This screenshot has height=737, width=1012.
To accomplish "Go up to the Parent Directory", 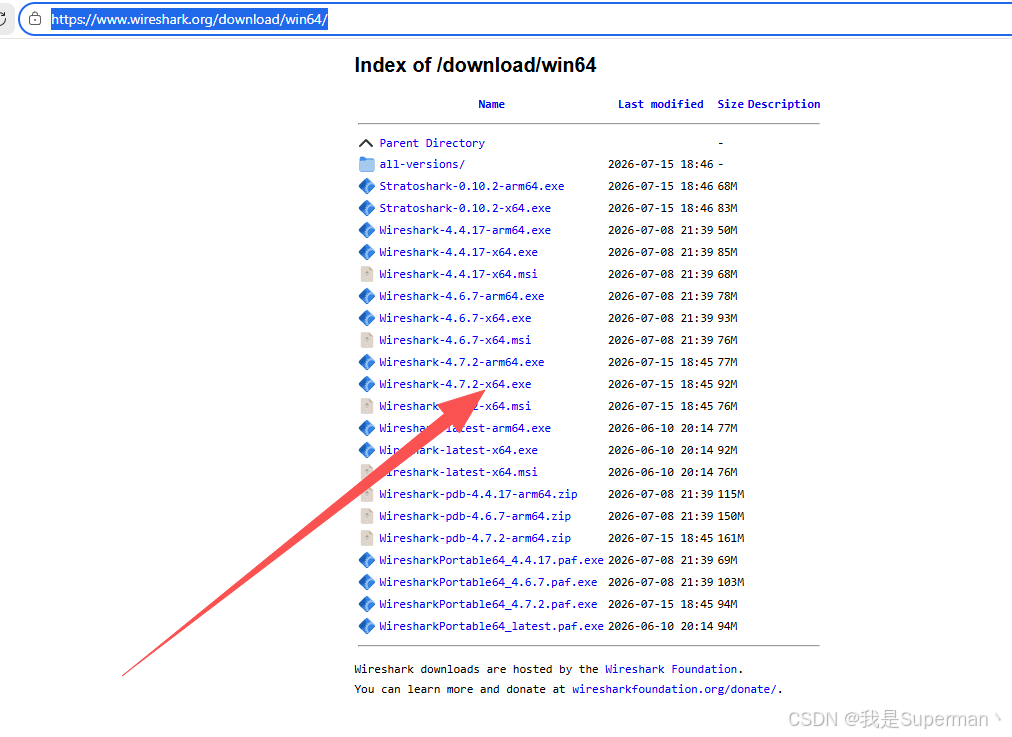I will pyautogui.click(x=432, y=143).
